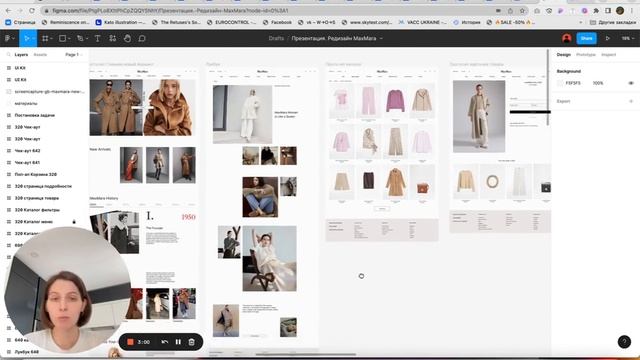Open the VACC UKRAINE bookmark
This screenshot has height=360, width=640.
coord(422,22)
